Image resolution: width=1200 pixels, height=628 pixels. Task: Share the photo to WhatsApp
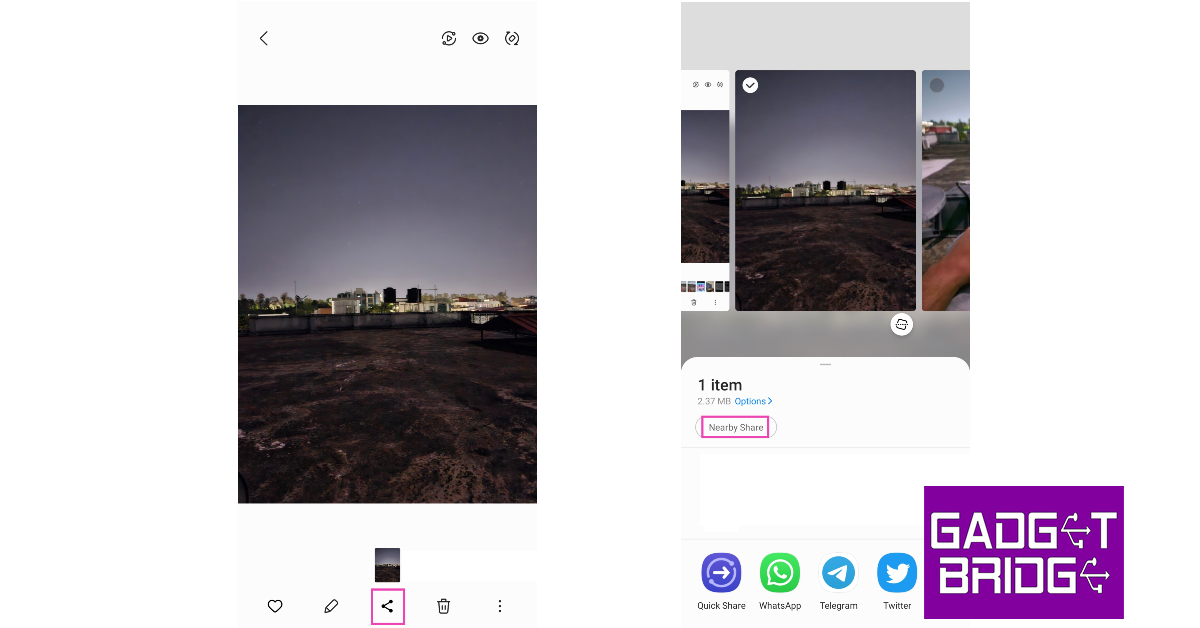(780, 574)
